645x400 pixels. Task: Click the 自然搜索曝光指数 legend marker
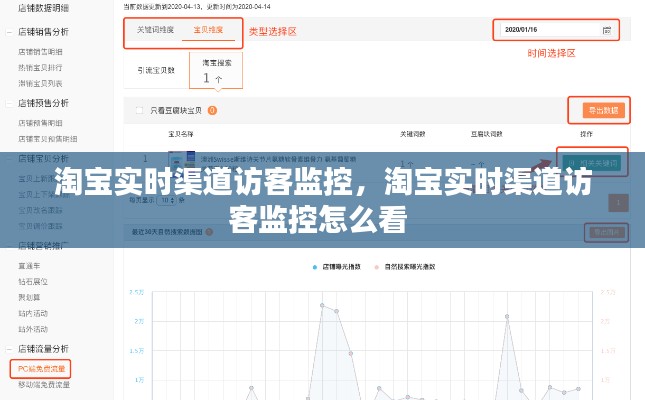point(377,267)
